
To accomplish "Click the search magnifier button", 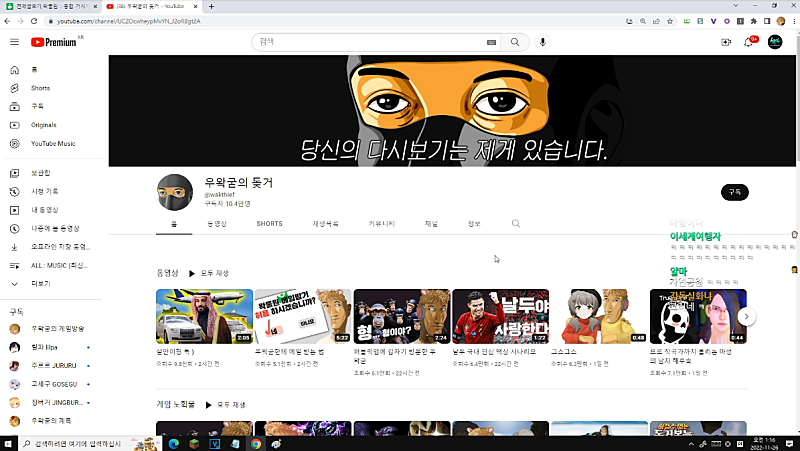I will [515, 42].
